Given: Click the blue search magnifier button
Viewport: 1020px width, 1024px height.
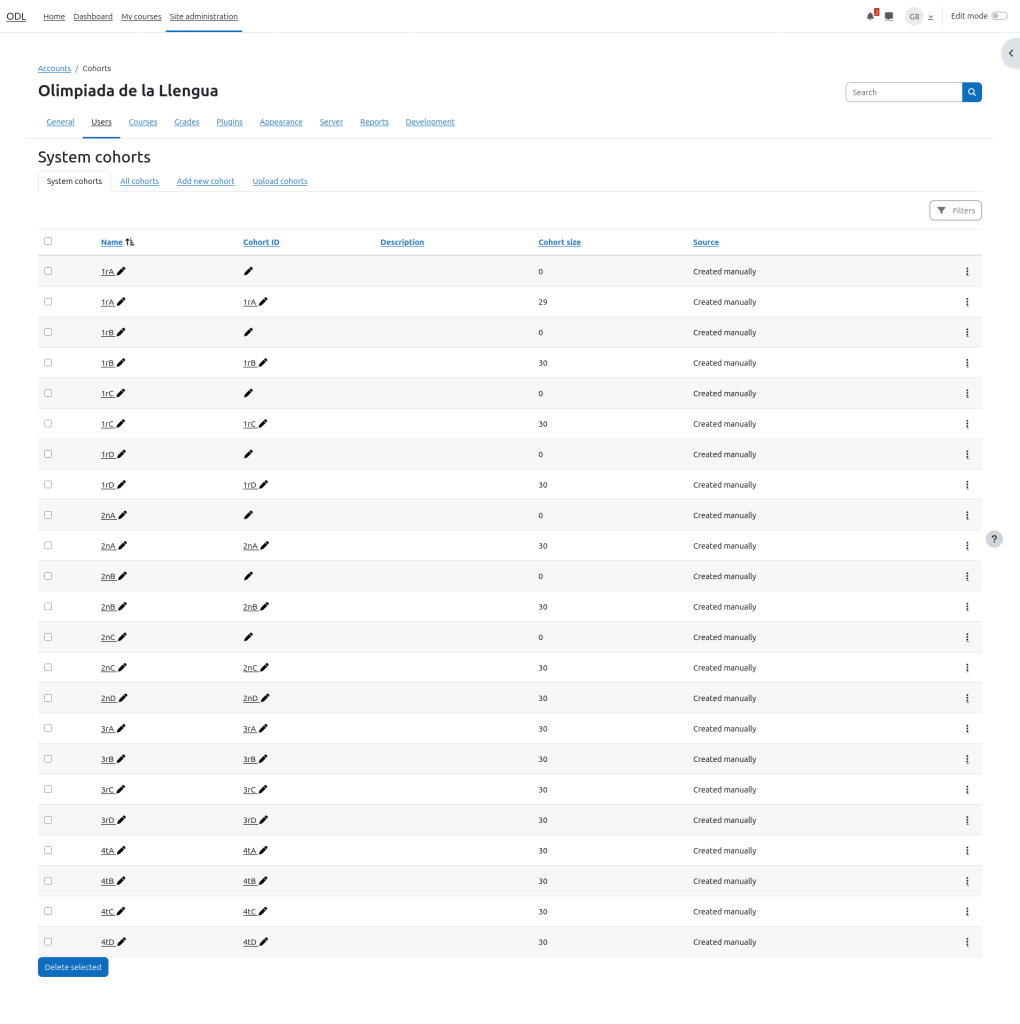Looking at the screenshot, I should pyautogui.click(x=972, y=92).
